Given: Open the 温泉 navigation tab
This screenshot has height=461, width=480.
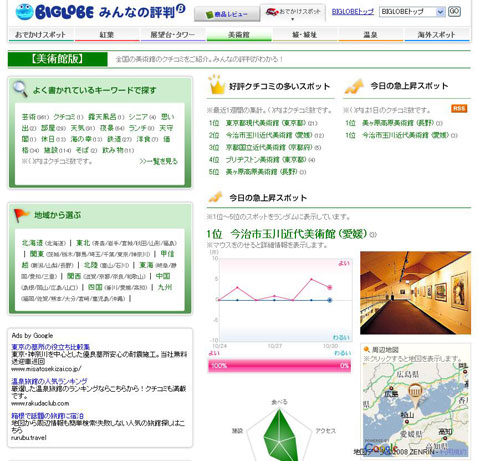Looking at the screenshot, I should [x=370, y=34].
